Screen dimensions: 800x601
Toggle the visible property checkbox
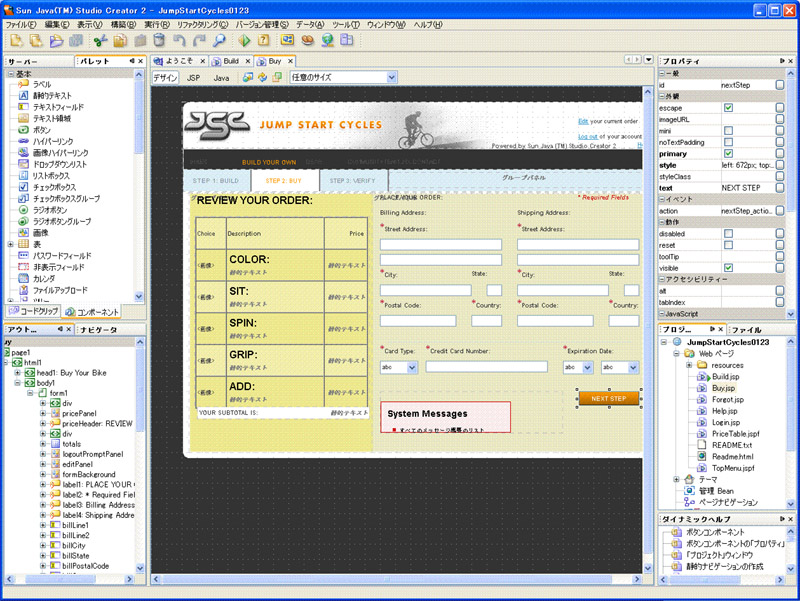pyautogui.click(x=729, y=267)
